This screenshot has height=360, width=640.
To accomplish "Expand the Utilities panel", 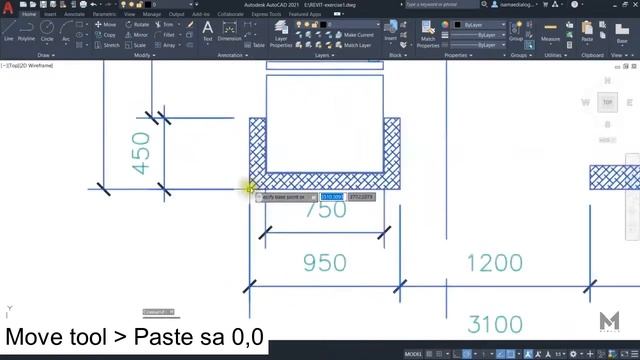I will click(556, 55).
